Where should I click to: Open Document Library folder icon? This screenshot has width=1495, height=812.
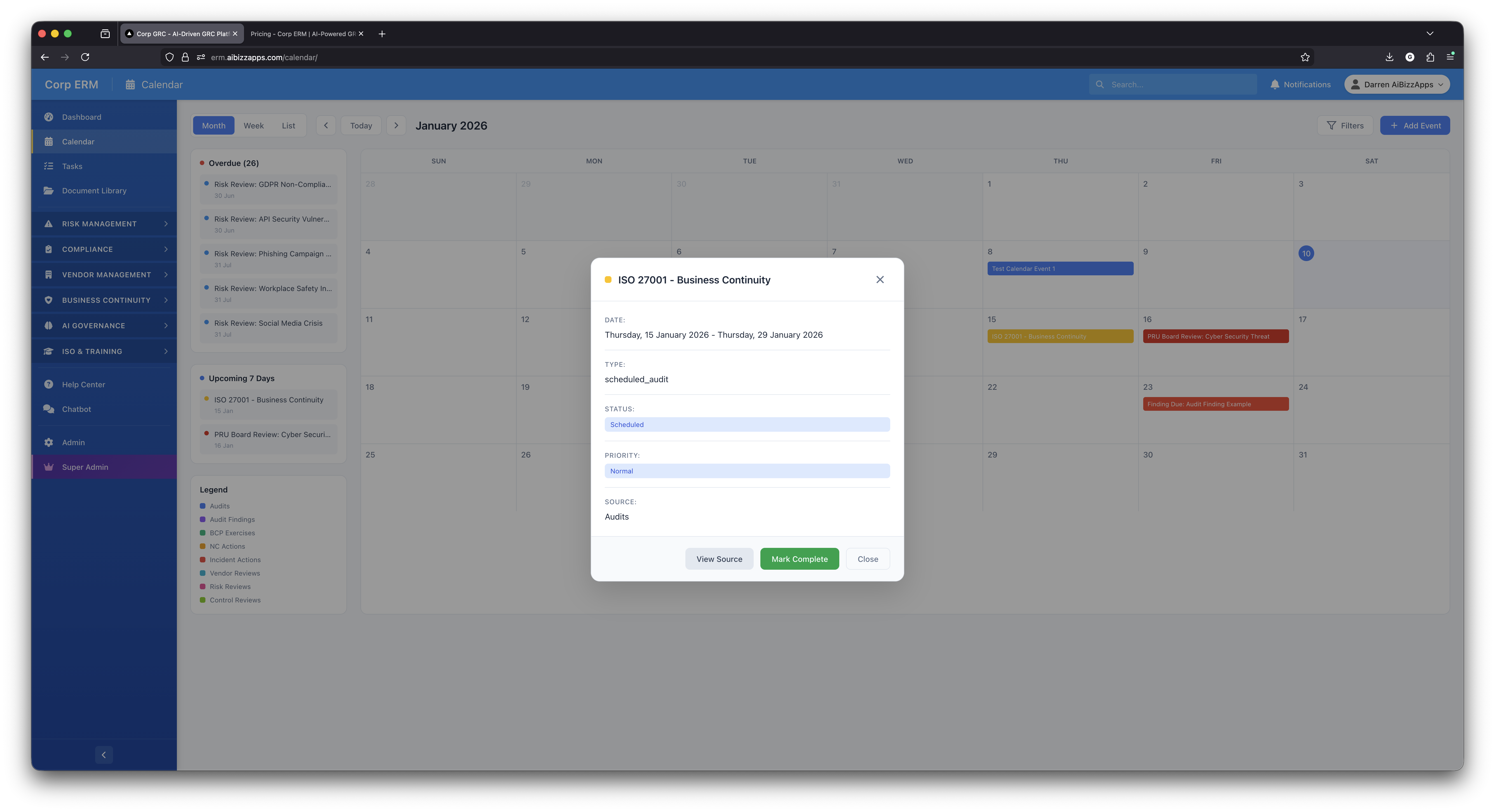(x=49, y=191)
